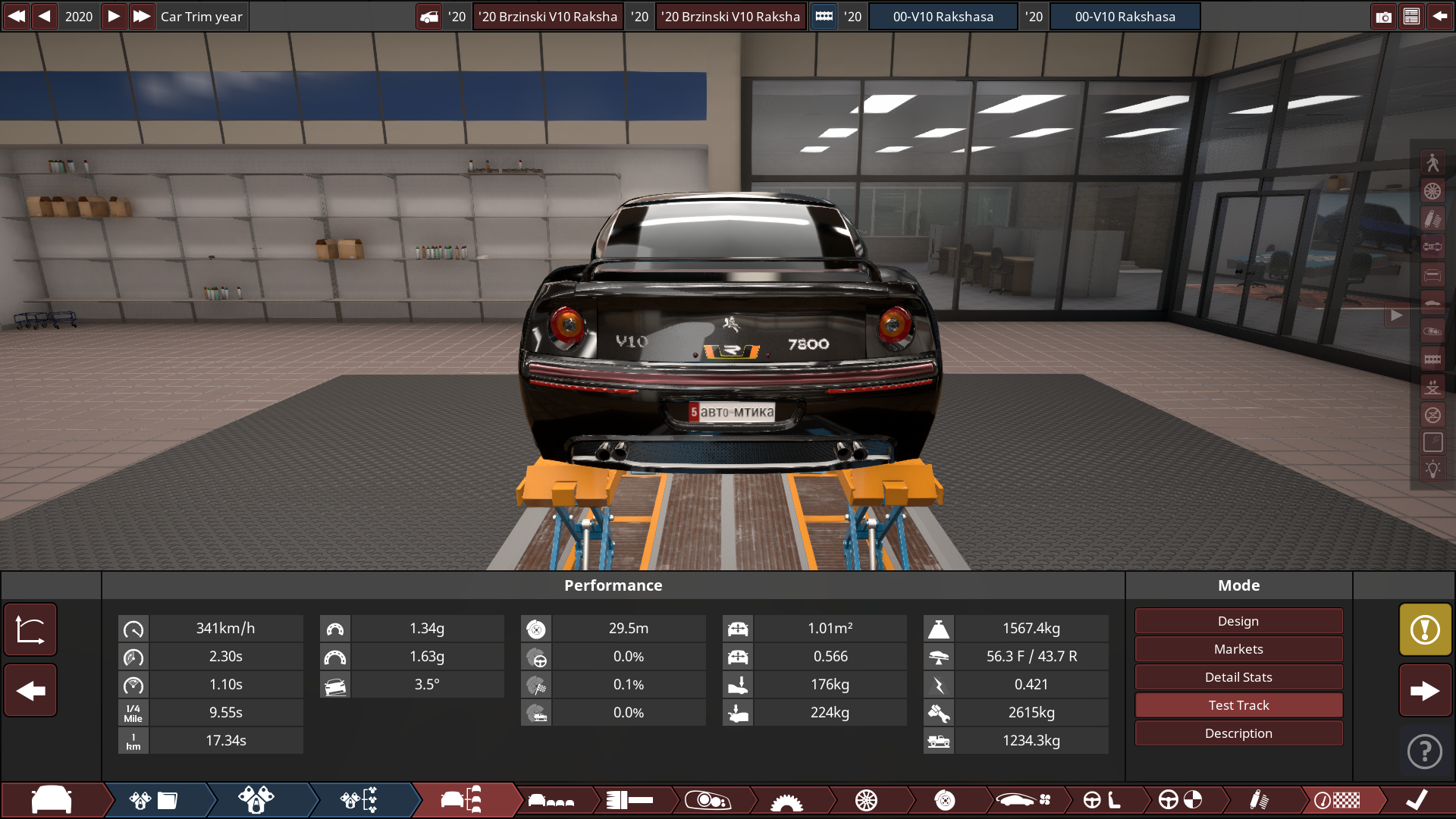This screenshot has width=1456, height=819.
Task: Advance the trim year with the forward arrow
Action: 113,16
